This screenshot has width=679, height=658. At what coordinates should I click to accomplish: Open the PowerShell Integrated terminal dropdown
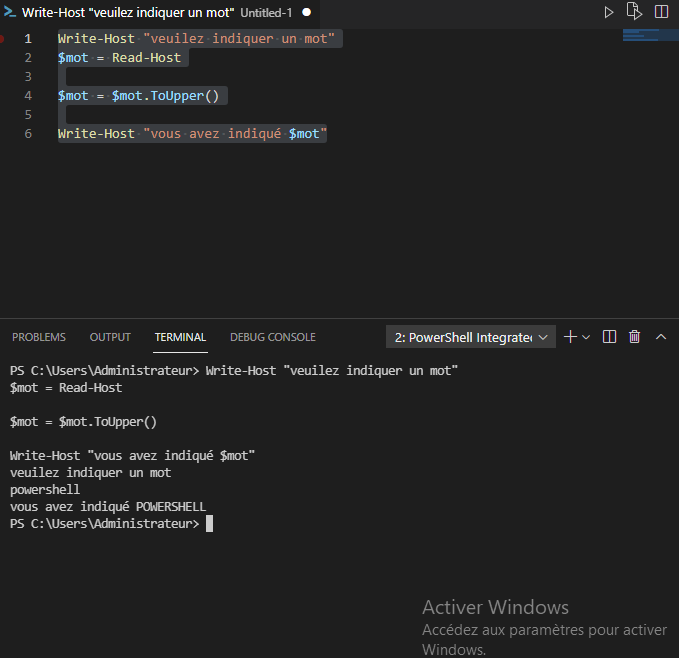[x=471, y=337]
